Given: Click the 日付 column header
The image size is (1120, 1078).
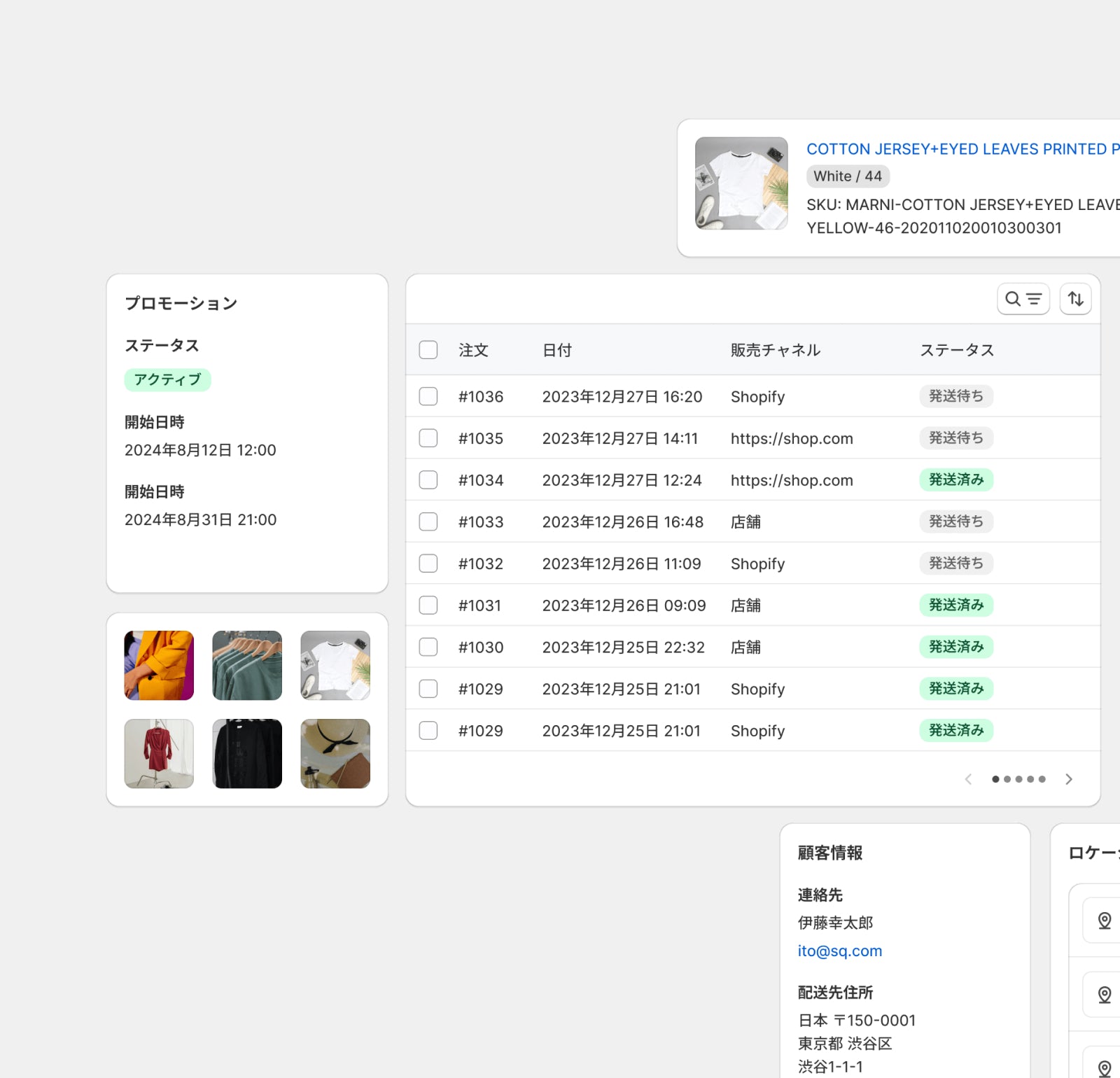Looking at the screenshot, I should 557,350.
